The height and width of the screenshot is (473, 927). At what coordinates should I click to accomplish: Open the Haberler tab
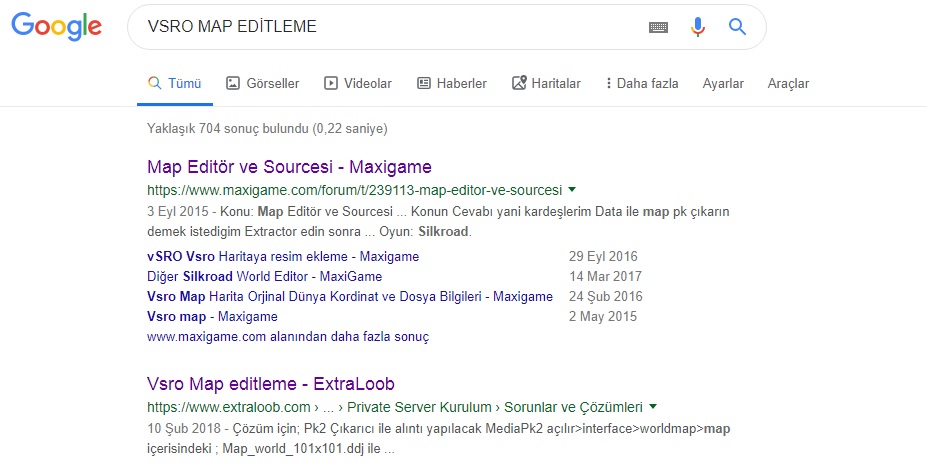[x=452, y=83]
